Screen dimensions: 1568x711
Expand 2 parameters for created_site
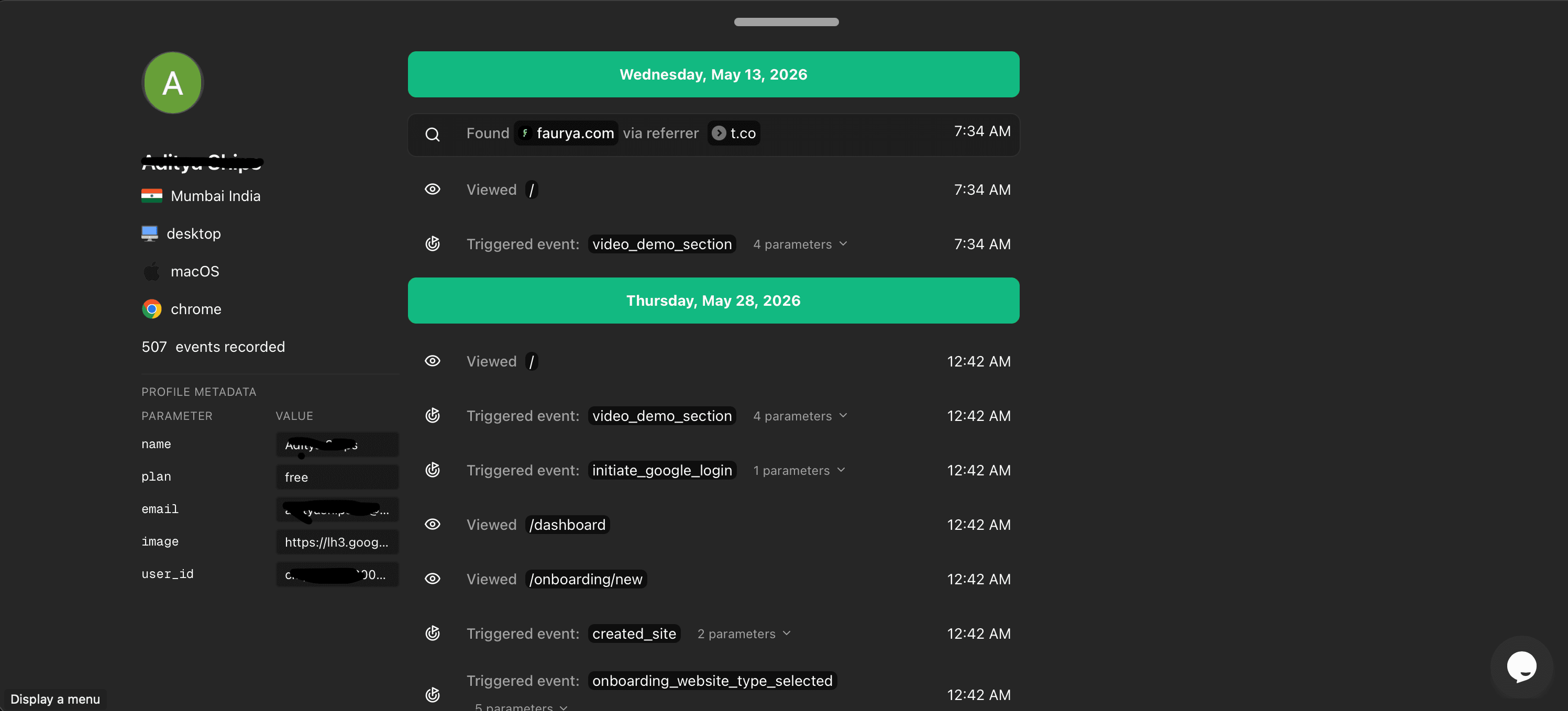coord(744,634)
